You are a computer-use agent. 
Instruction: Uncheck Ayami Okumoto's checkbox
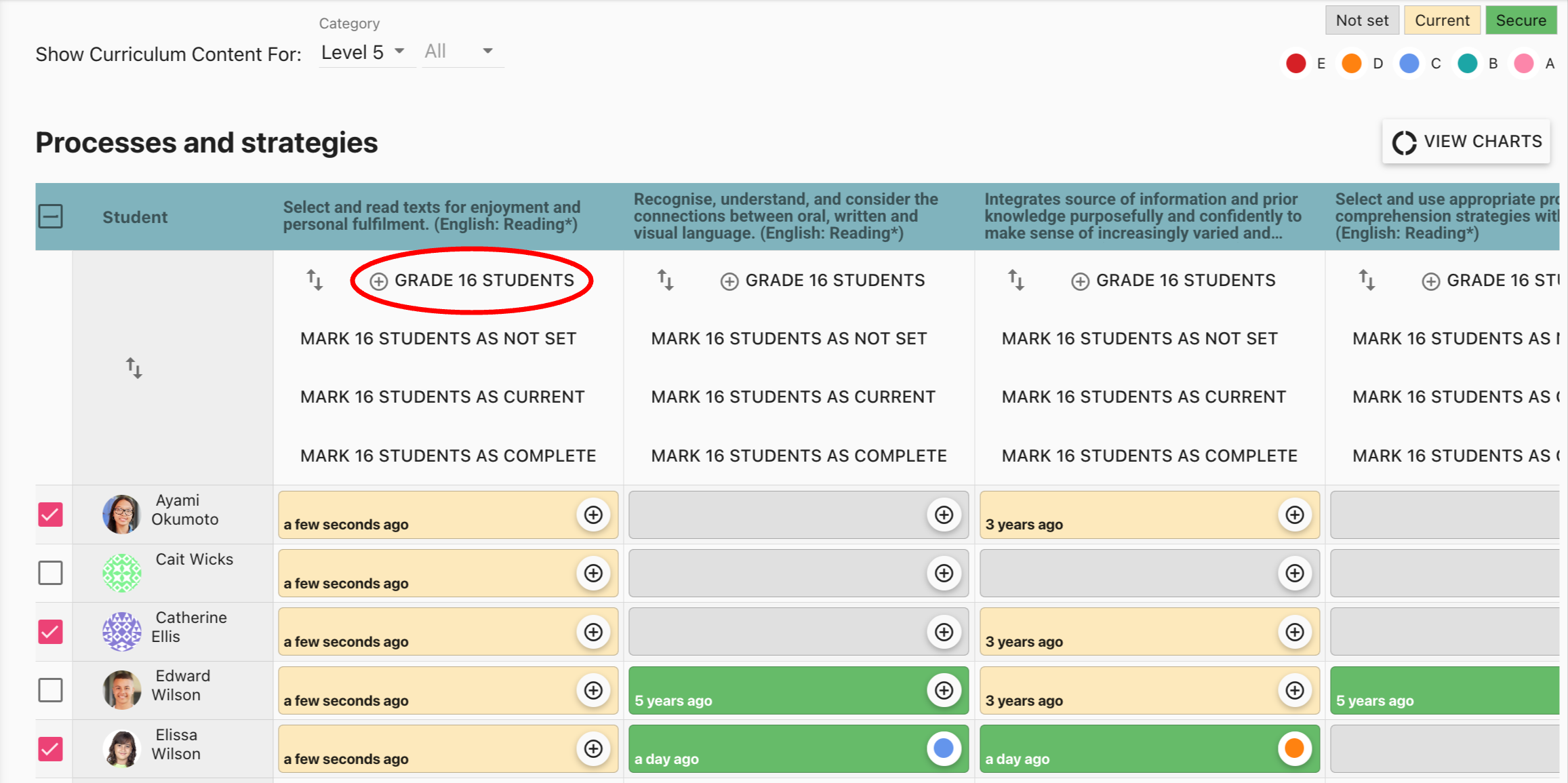click(51, 515)
